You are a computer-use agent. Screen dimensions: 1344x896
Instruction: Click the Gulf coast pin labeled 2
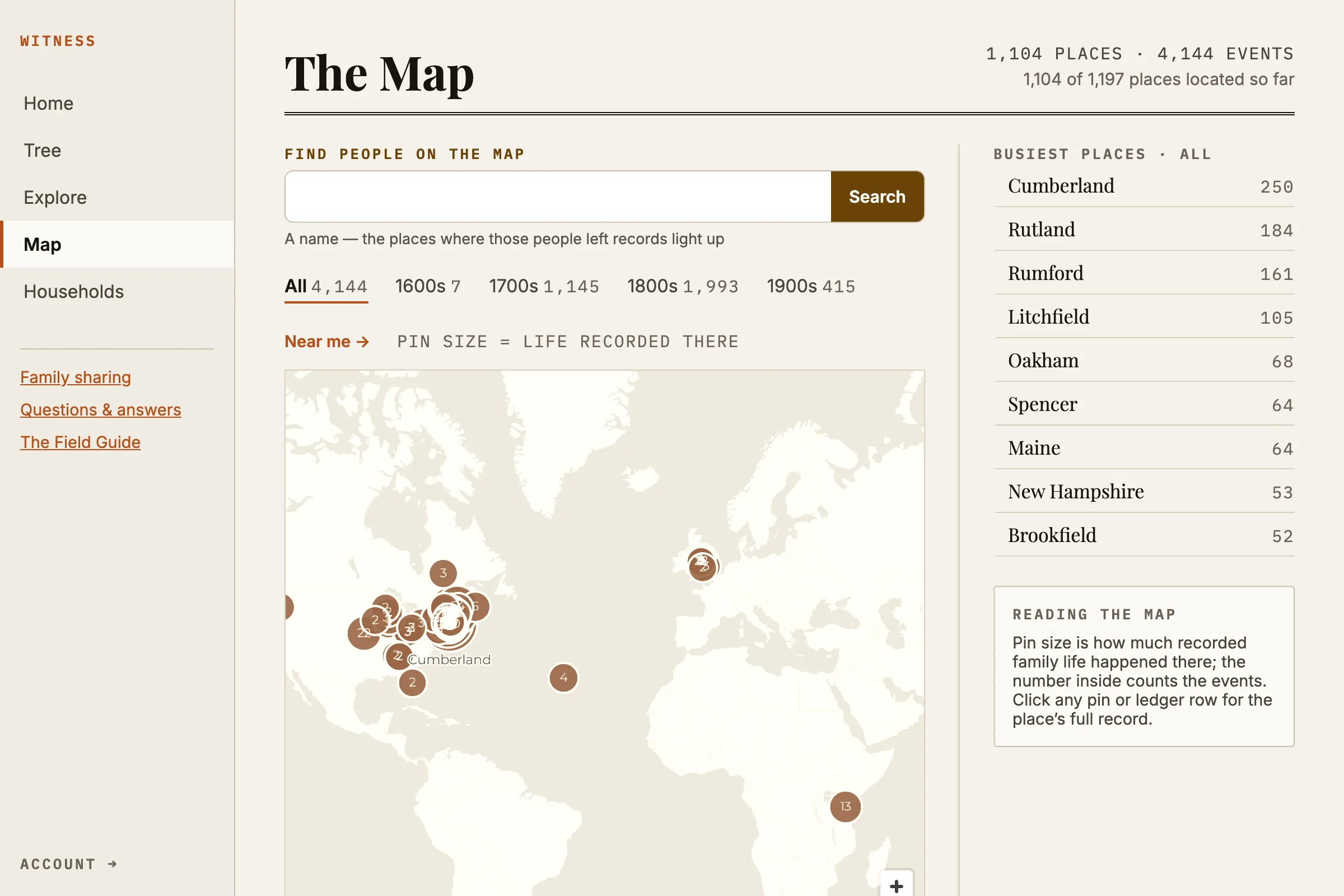[x=412, y=682]
